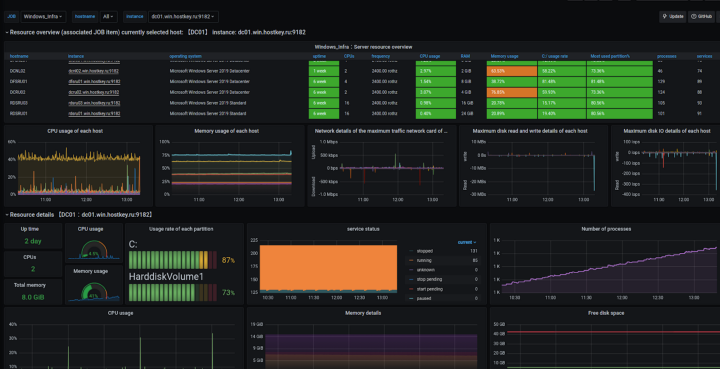
Task: Open the dfsru01.win.hostkey.ru:9182 instance link
Action: pyautogui.click(x=94, y=82)
